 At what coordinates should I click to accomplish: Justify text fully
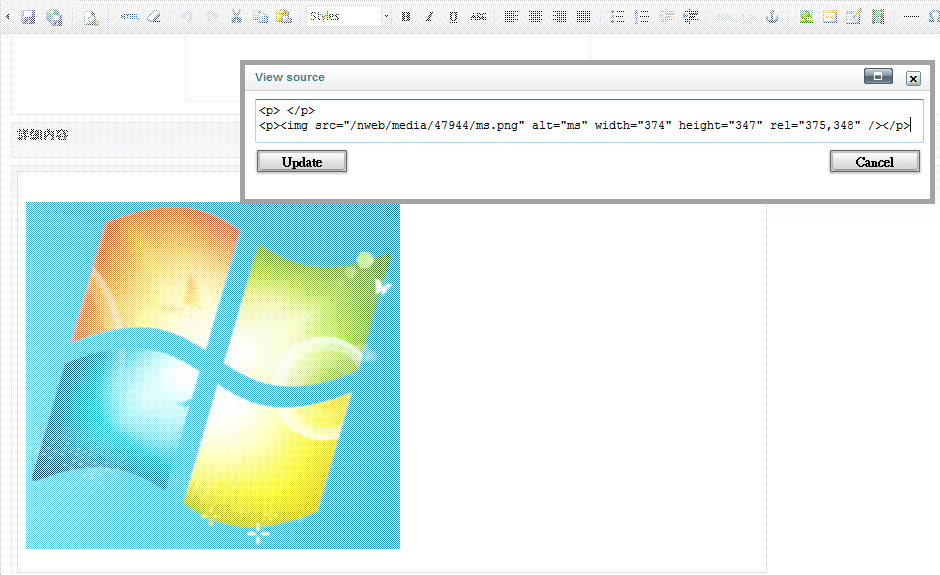click(x=583, y=17)
